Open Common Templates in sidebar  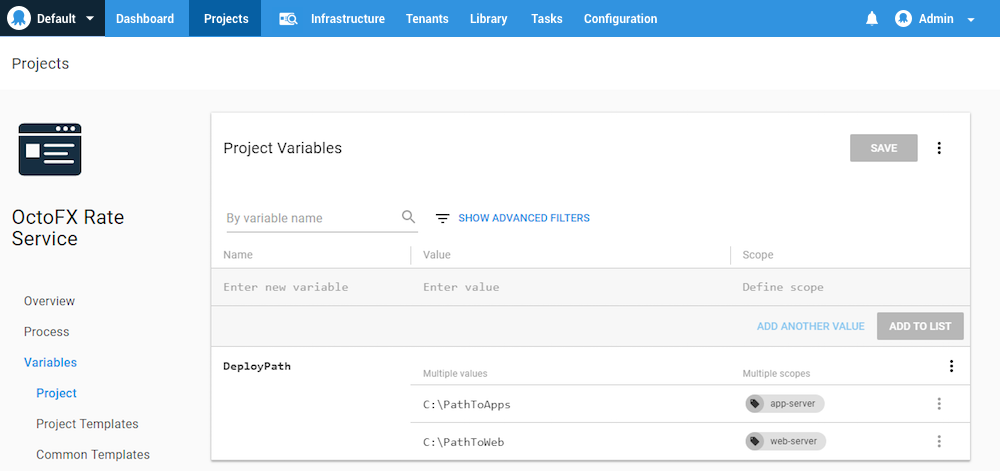click(x=93, y=454)
